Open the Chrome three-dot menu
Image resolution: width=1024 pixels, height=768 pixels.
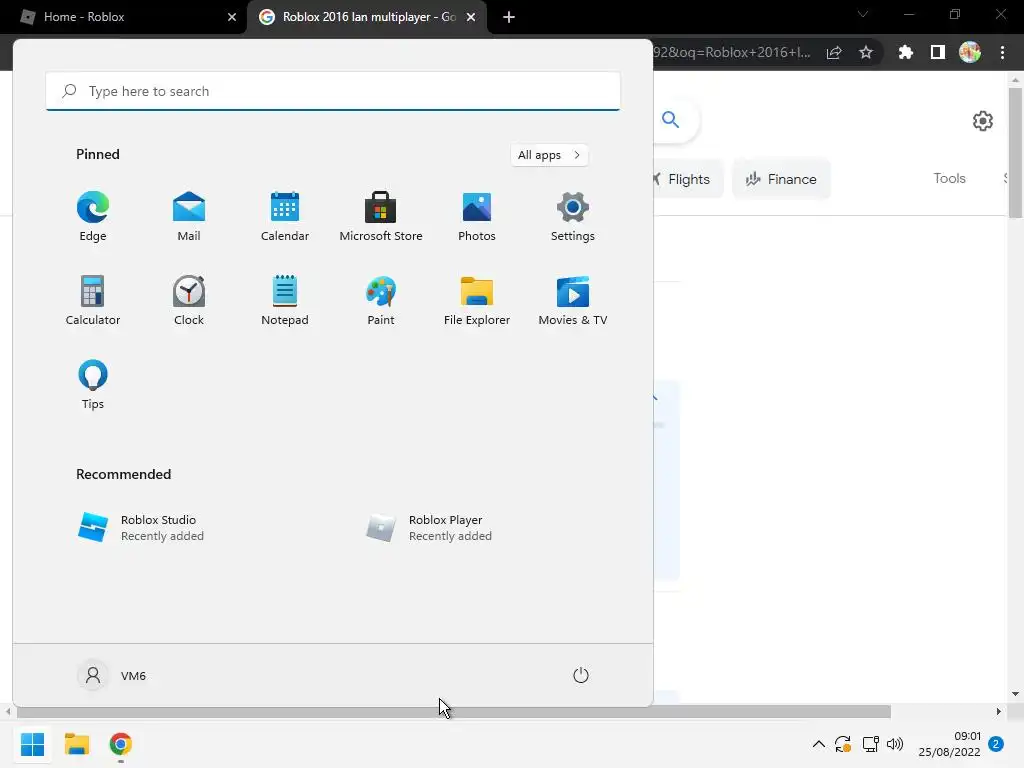[x=1002, y=52]
